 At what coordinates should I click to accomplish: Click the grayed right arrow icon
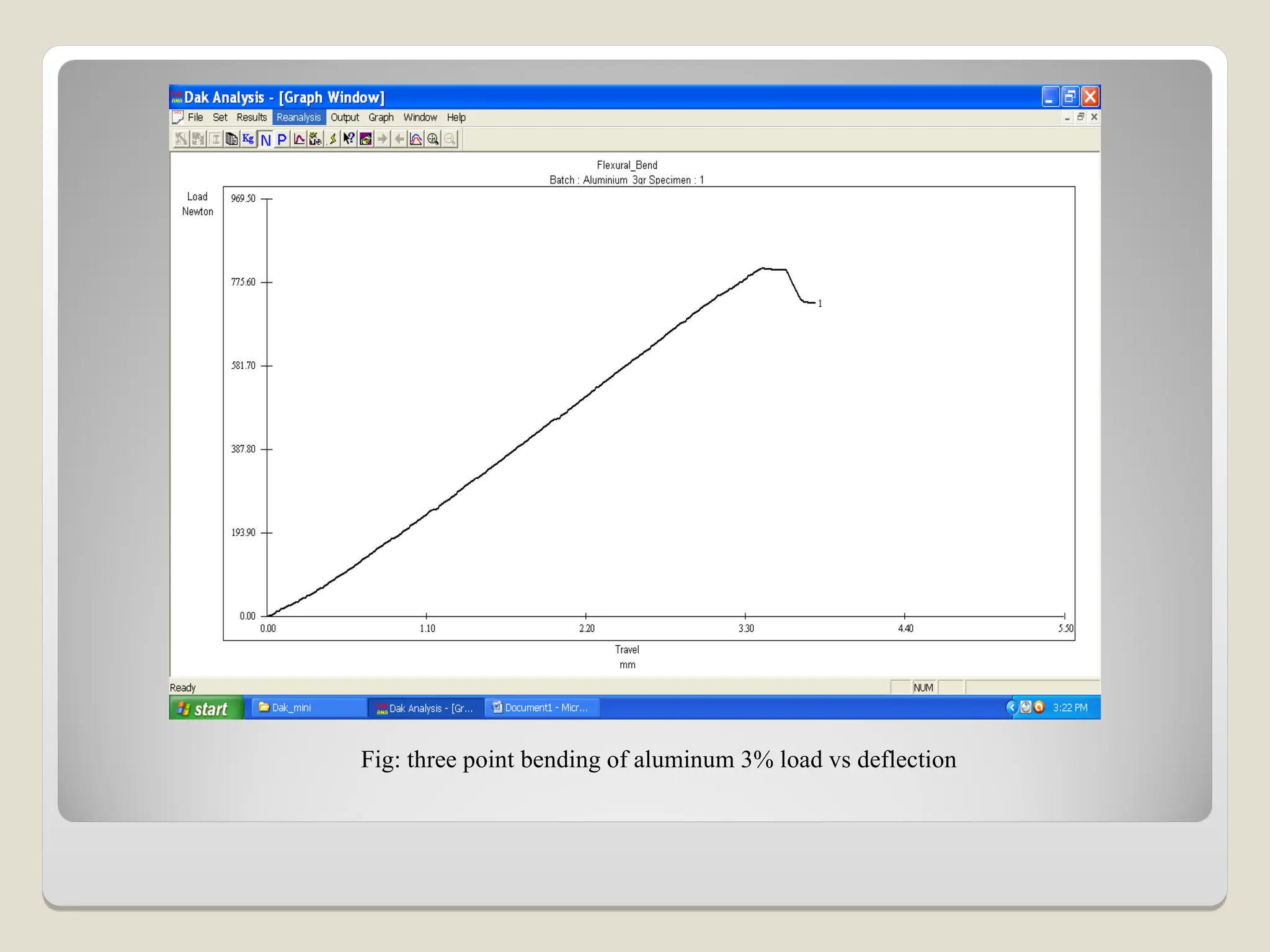click(383, 139)
